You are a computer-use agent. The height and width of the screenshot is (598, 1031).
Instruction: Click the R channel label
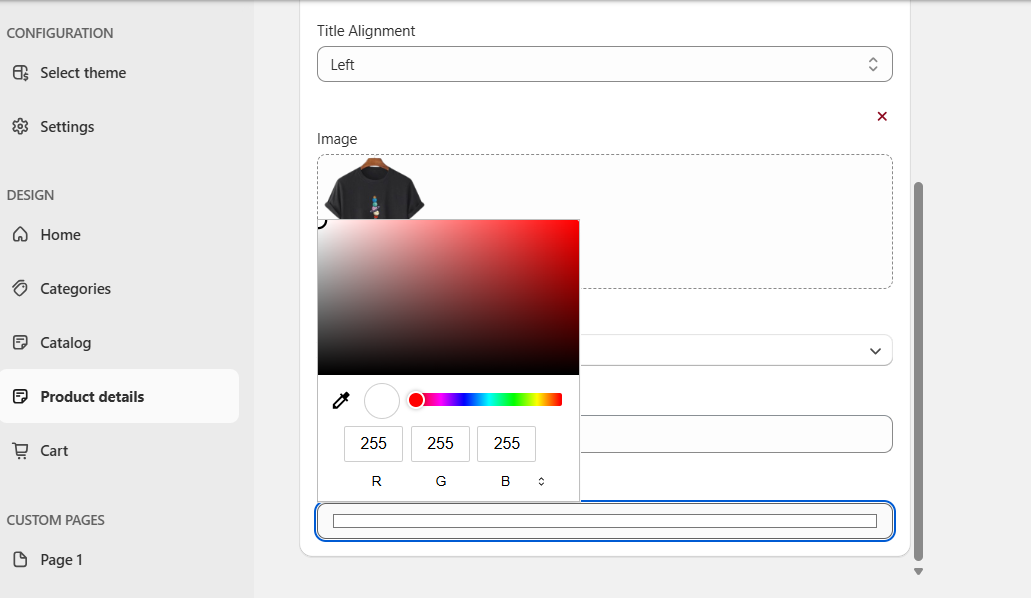tap(376, 482)
